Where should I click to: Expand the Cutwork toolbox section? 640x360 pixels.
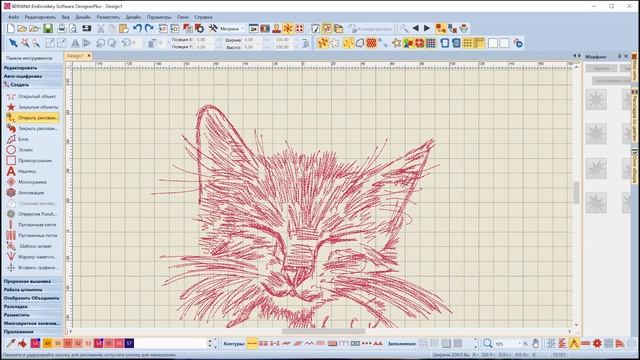[x=32, y=281]
